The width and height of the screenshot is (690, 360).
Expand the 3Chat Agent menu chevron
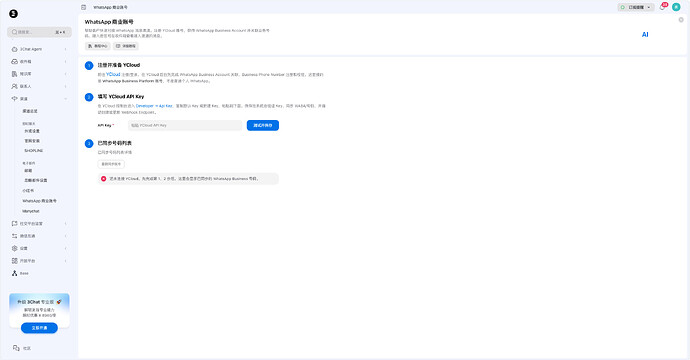click(x=66, y=49)
